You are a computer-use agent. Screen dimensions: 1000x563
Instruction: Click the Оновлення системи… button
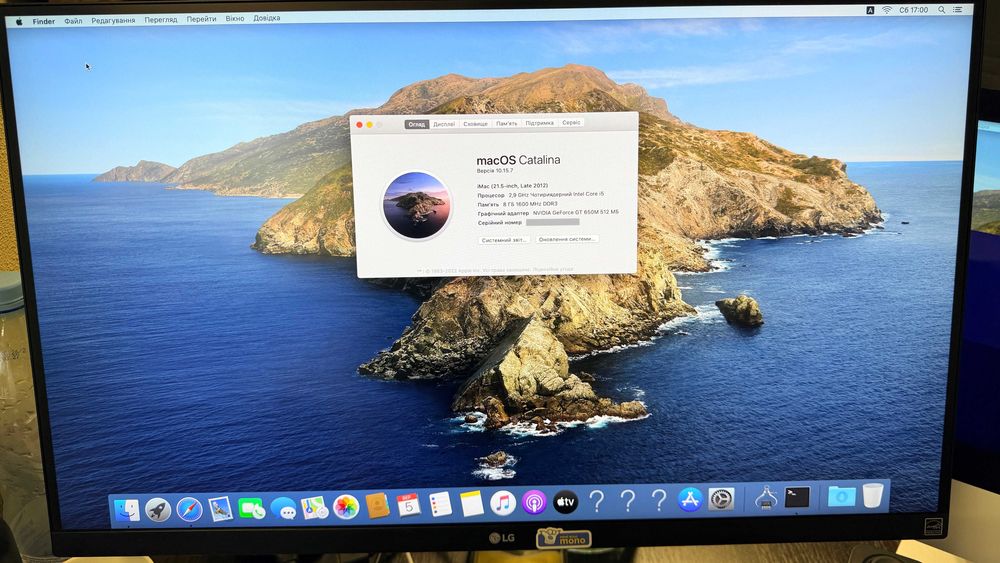[566, 239]
